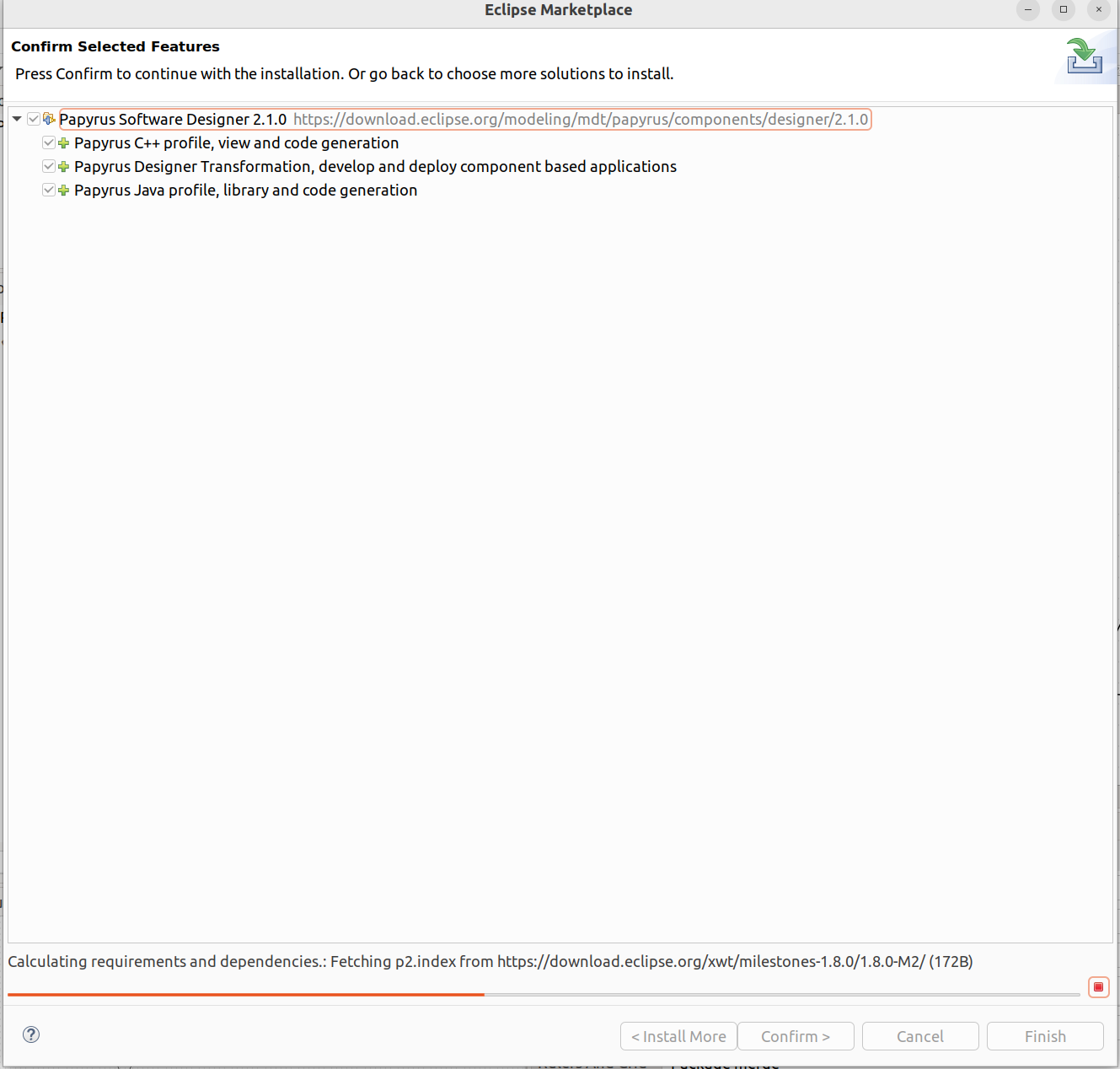
Task: Click the plus icon beside Papyrus Designer Transformation
Action: pyautogui.click(x=64, y=167)
